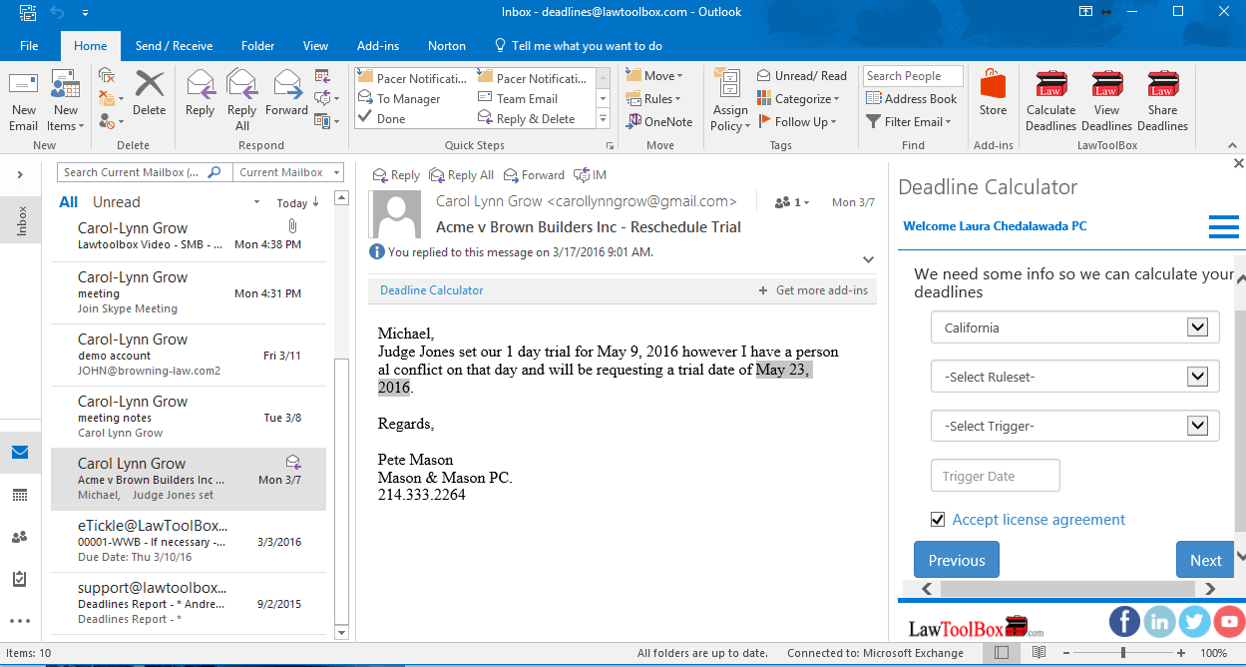Send the email to OneNote
This screenshot has width=1246, height=667.
(x=659, y=122)
